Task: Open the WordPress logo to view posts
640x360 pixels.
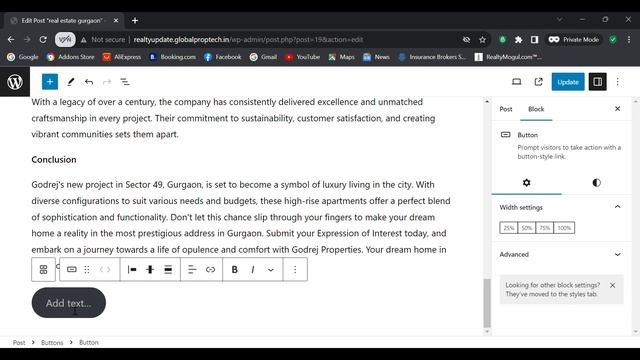Action: (x=15, y=82)
